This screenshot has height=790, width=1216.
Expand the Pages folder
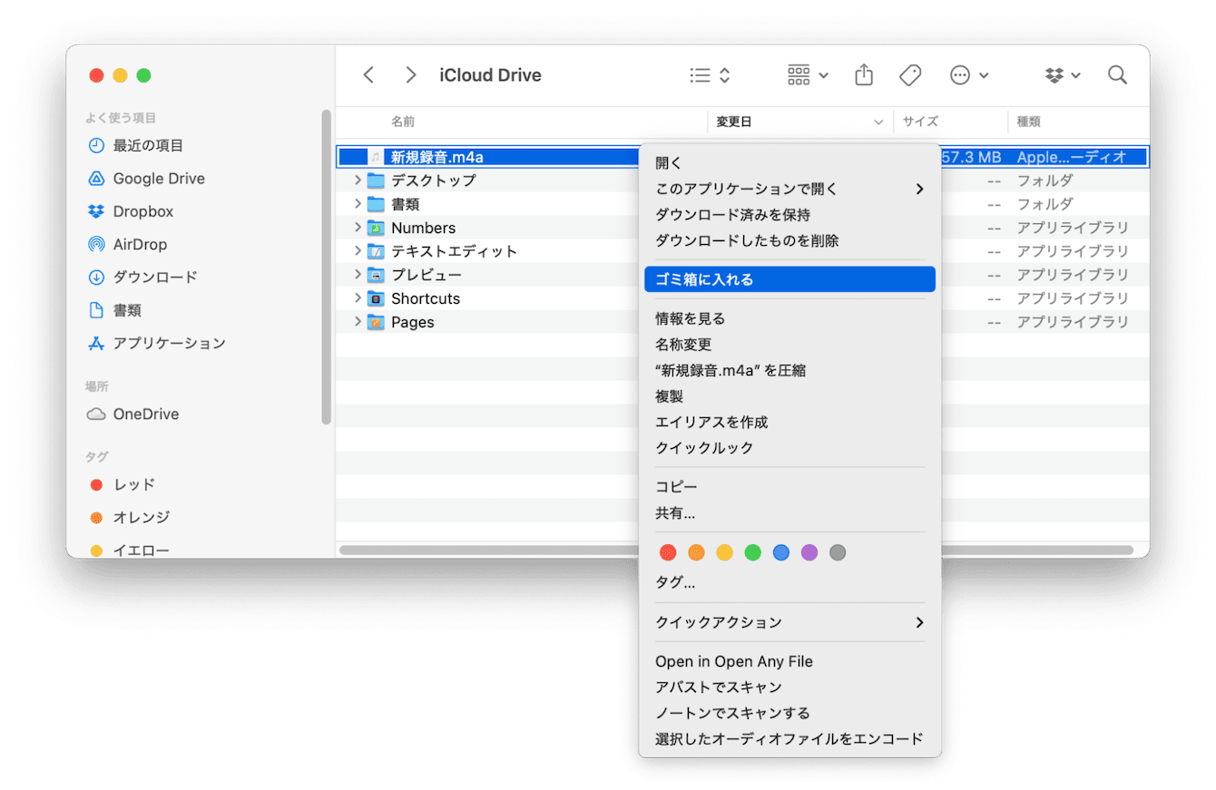point(357,322)
